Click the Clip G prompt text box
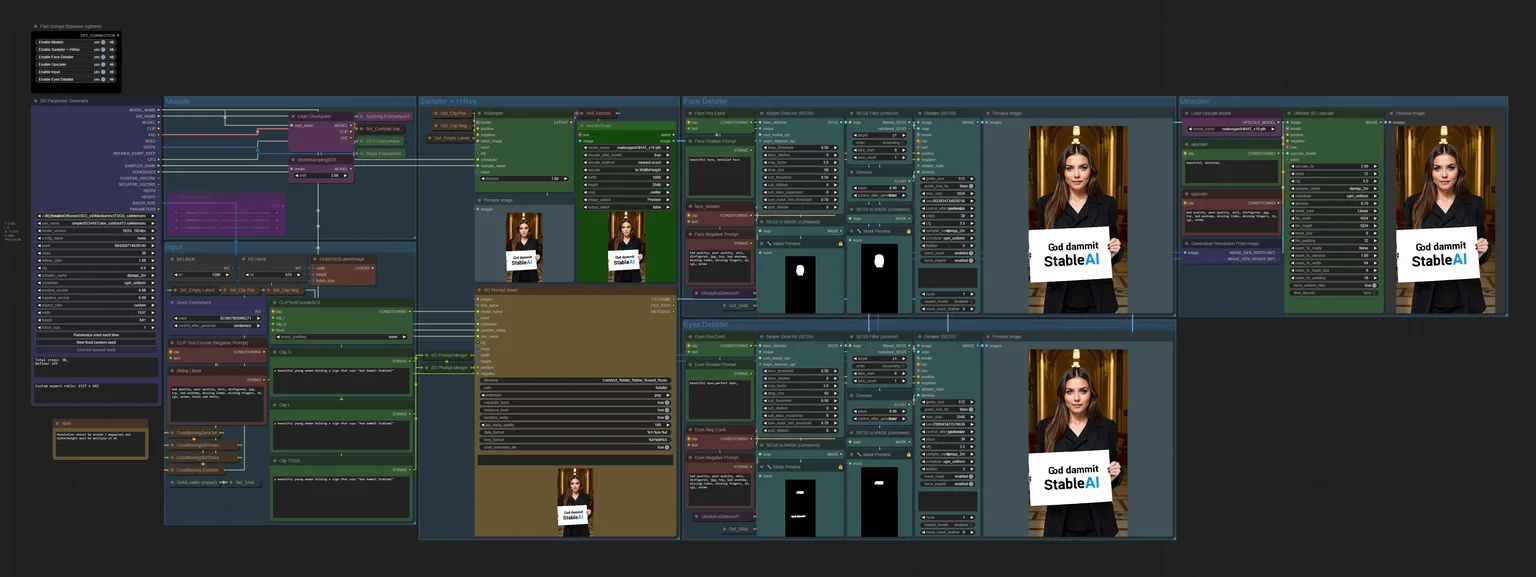Image resolution: width=1536 pixels, height=577 pixels. tap(341, 381)
